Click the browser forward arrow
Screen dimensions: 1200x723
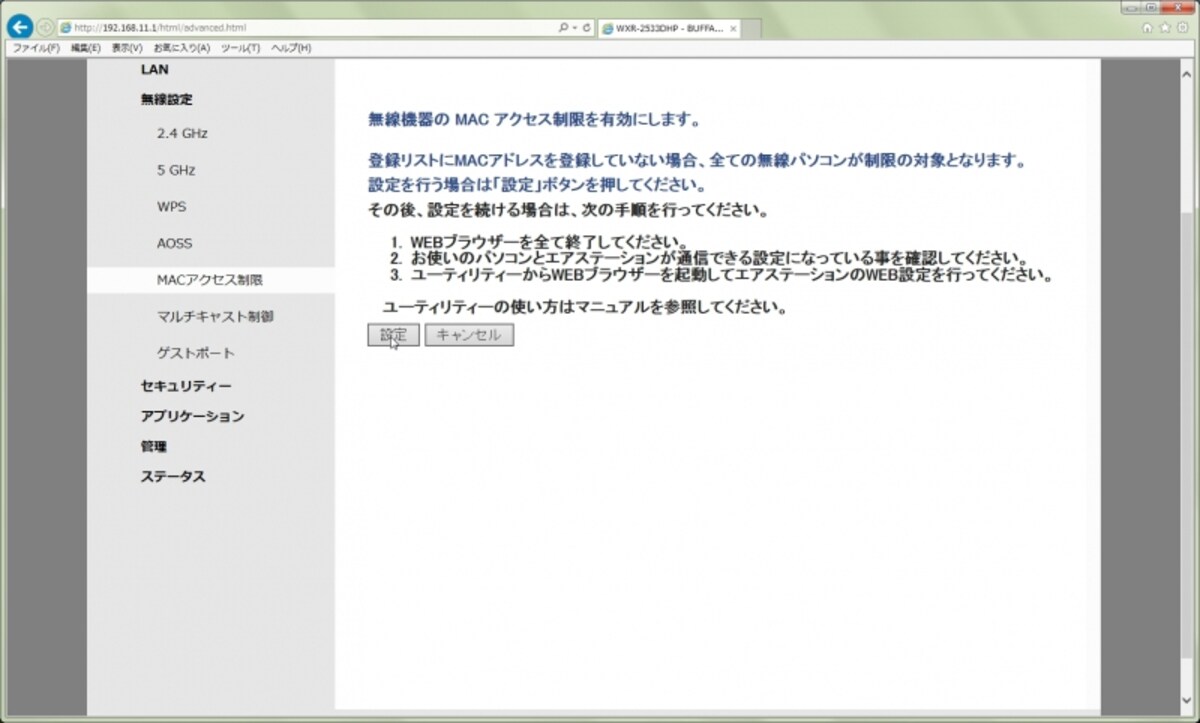pos(44,28)
